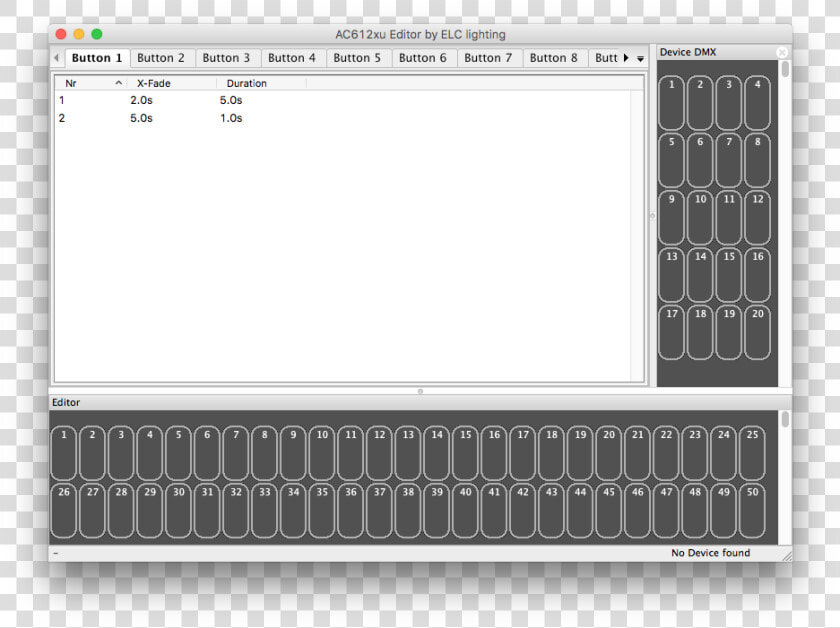Click Editor channel 46 fader

[638, 511]
